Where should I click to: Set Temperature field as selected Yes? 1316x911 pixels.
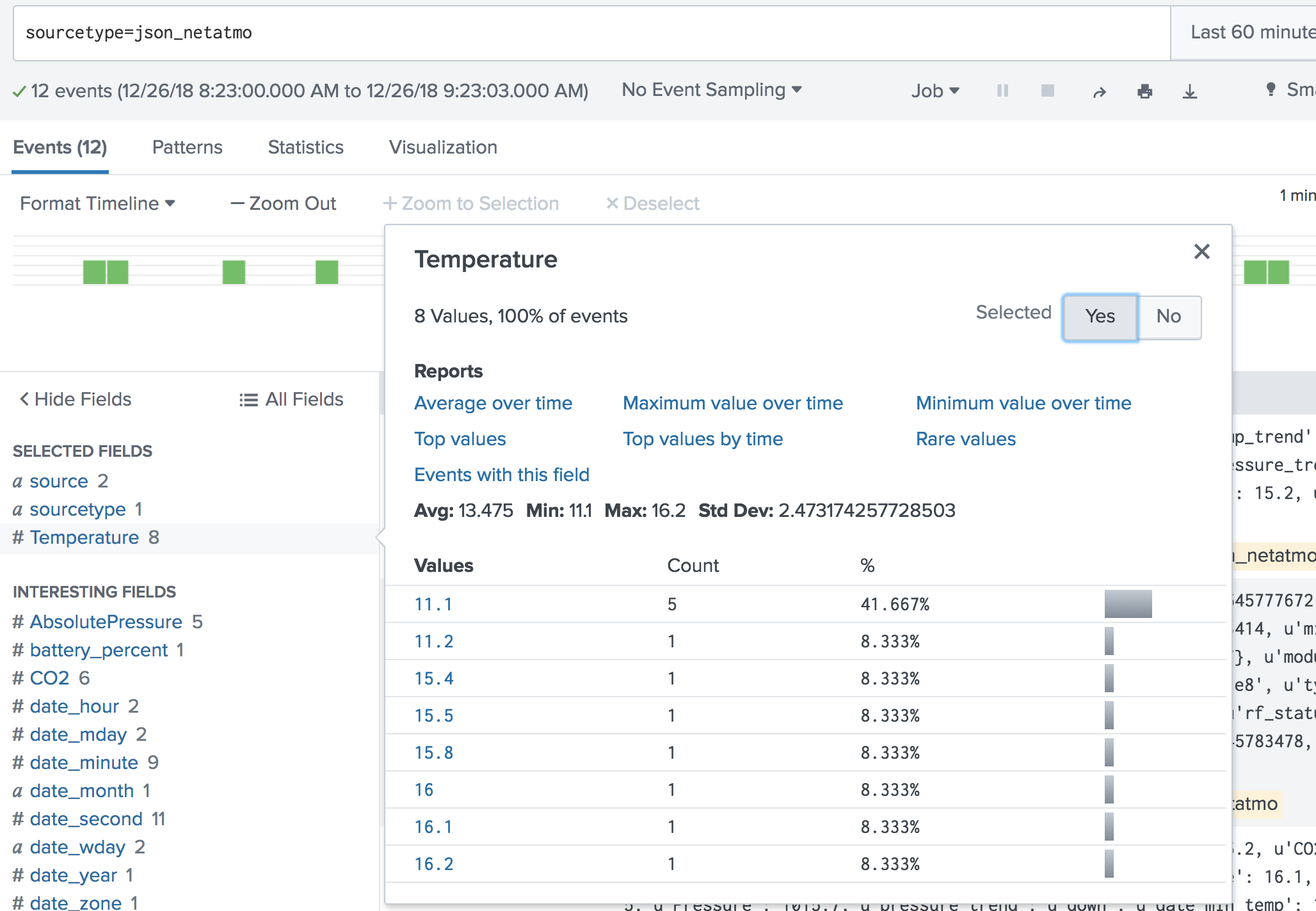click(x=1100, y=317)
